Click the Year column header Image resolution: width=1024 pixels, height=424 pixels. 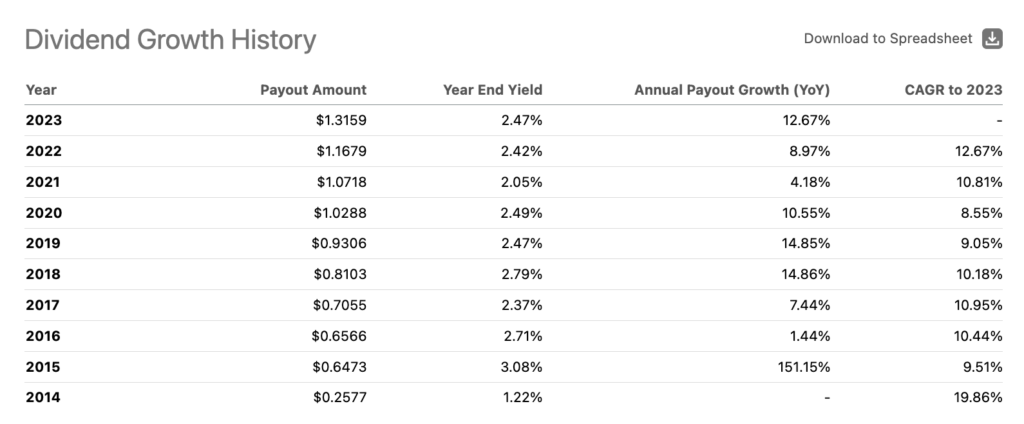[x=41, y=89]
